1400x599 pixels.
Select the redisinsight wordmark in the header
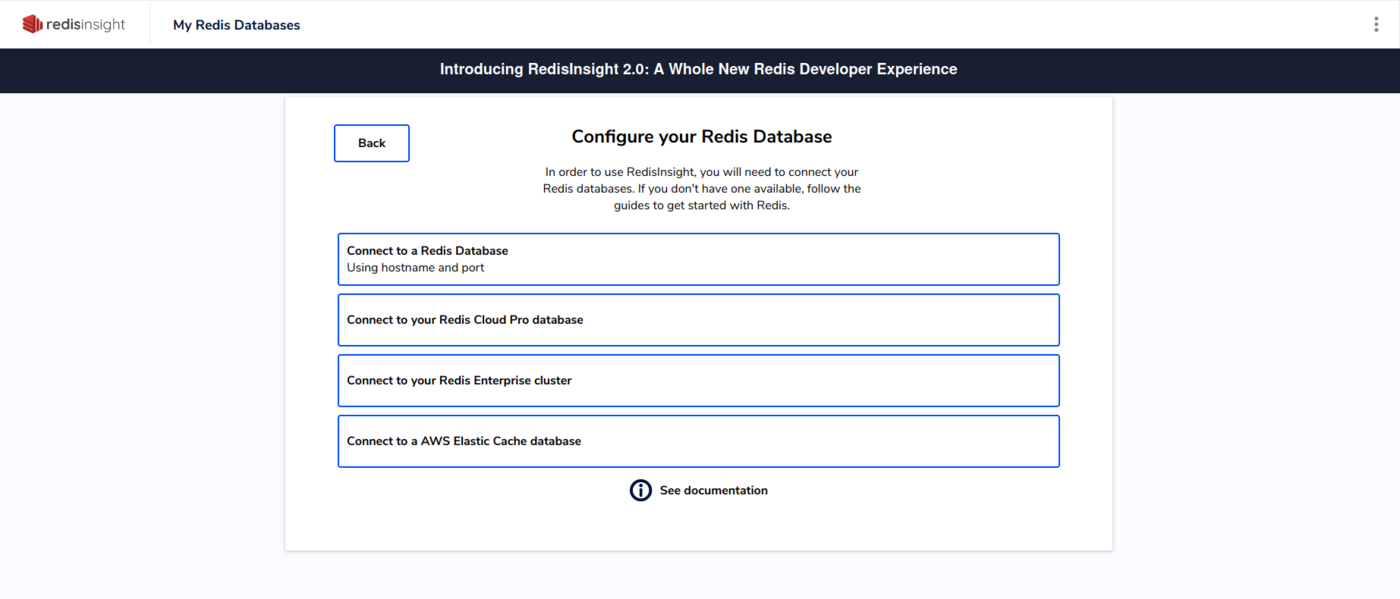coord(86,23)
